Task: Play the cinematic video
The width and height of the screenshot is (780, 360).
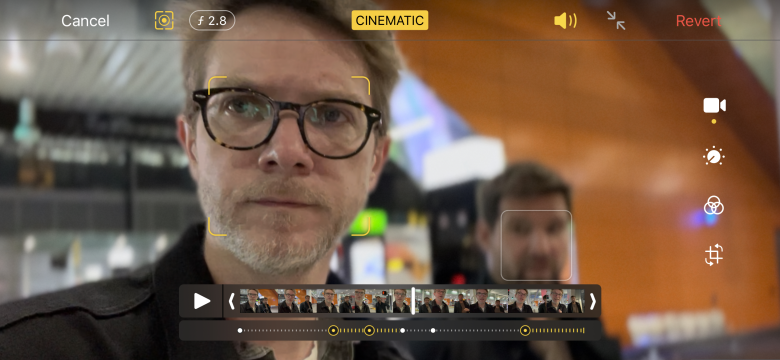Action: tap(201, 301)
